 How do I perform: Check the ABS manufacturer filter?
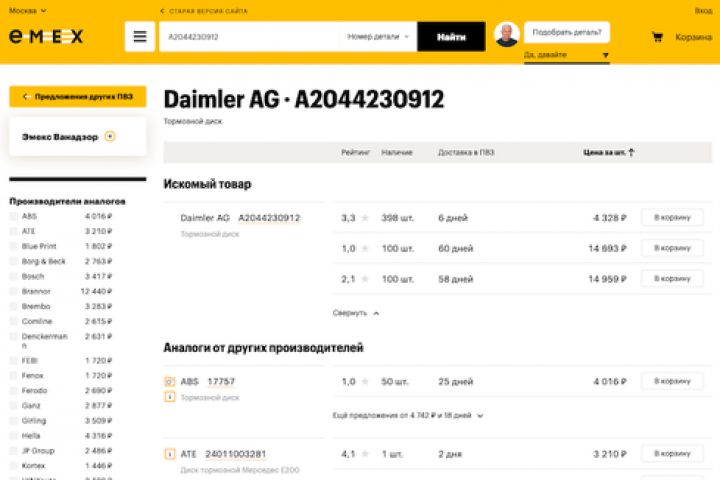point(14,216)
